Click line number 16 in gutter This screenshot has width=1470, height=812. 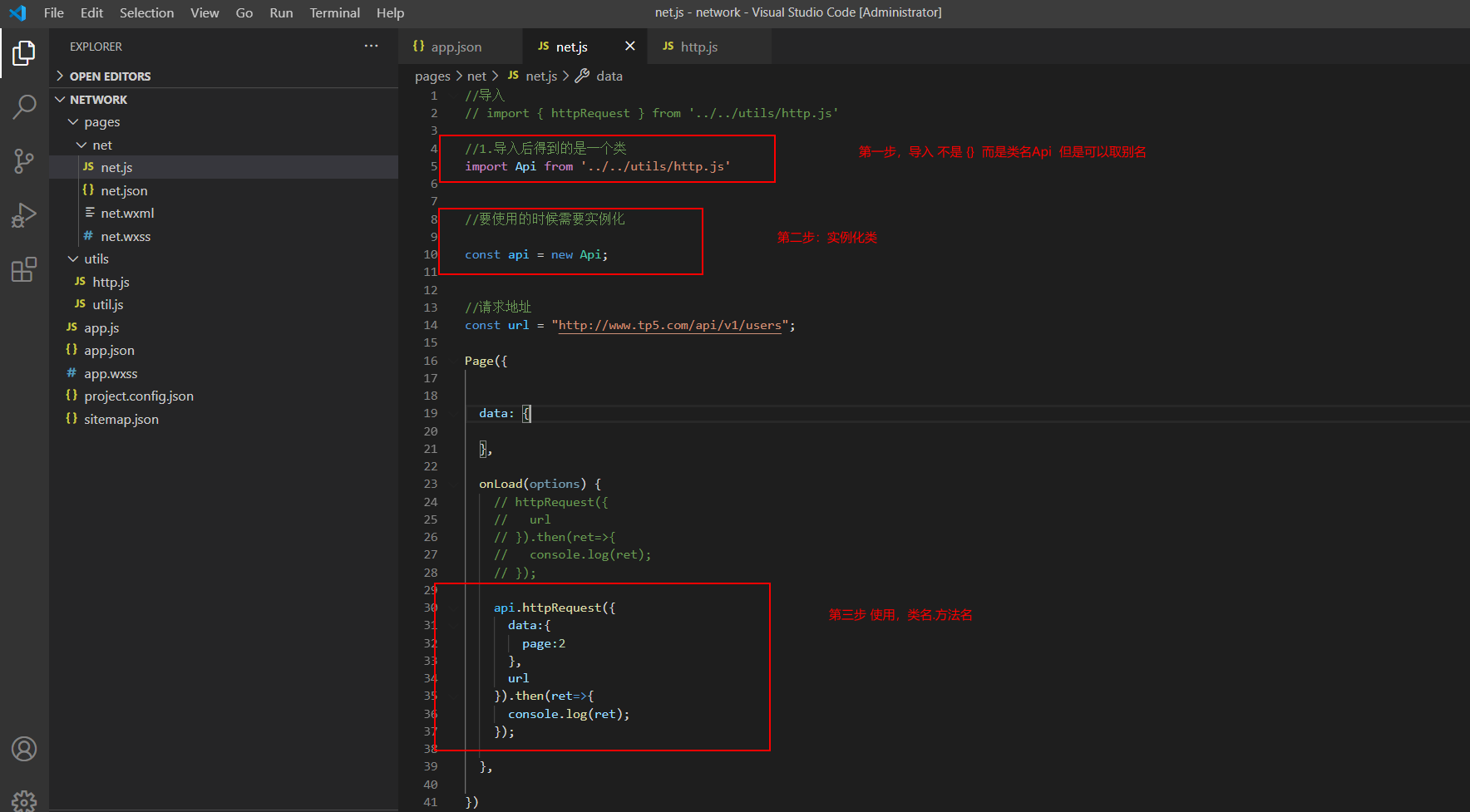point(431,361)
